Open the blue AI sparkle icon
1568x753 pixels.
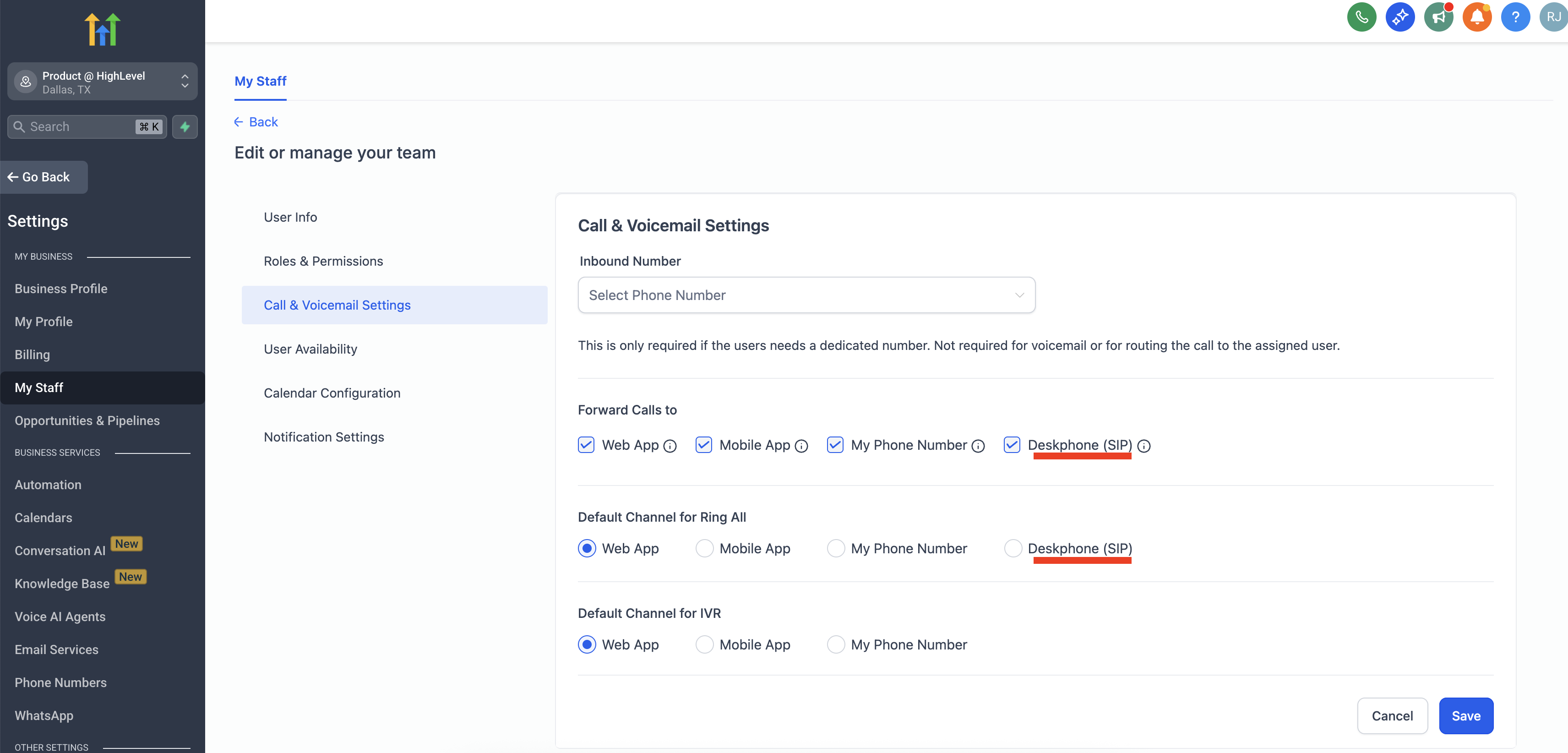(1399, 17)
